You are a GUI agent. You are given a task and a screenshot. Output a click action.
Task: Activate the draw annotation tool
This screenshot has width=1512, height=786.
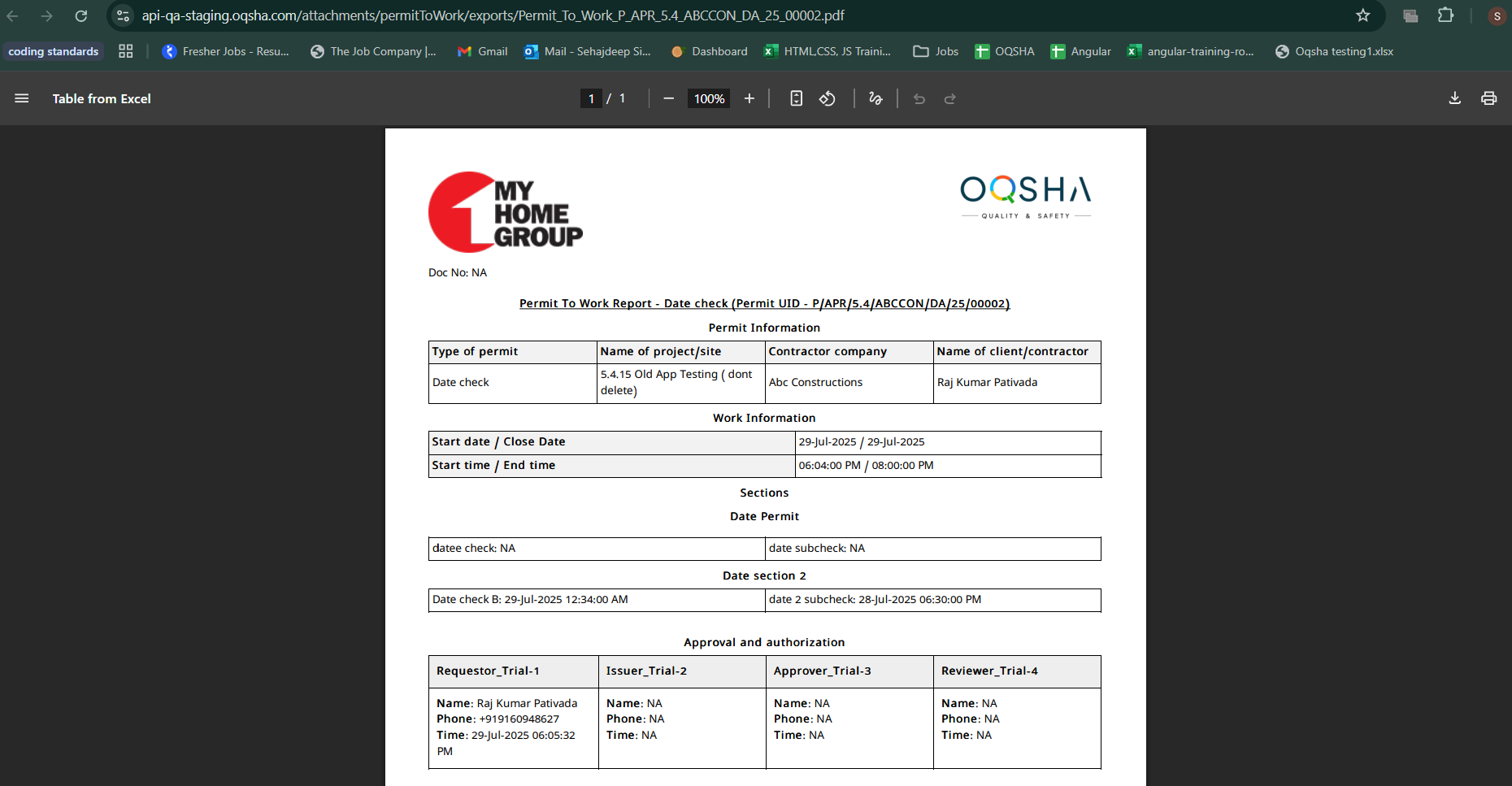875,98
